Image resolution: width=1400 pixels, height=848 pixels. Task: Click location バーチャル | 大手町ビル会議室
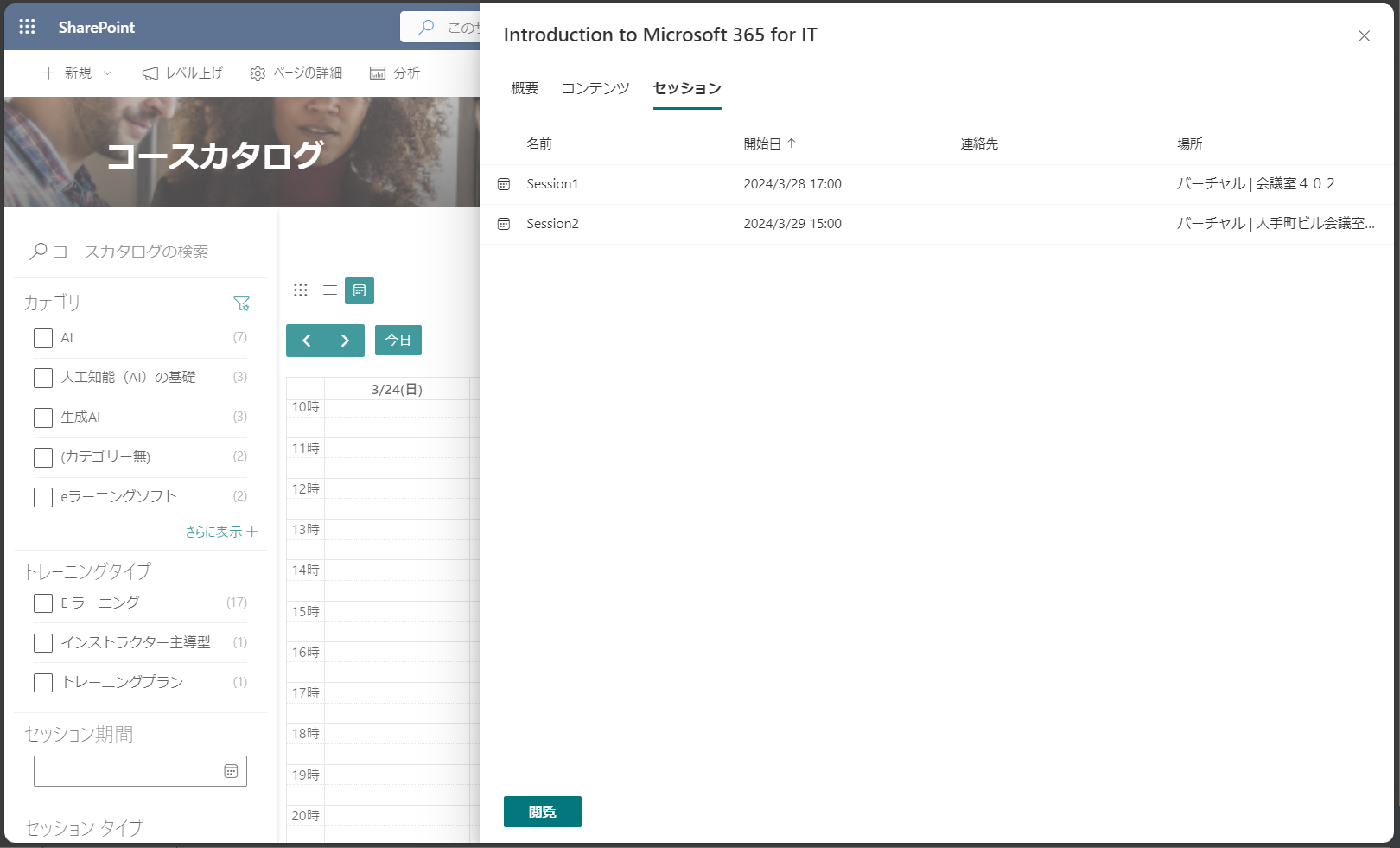tap(1275, 224)
